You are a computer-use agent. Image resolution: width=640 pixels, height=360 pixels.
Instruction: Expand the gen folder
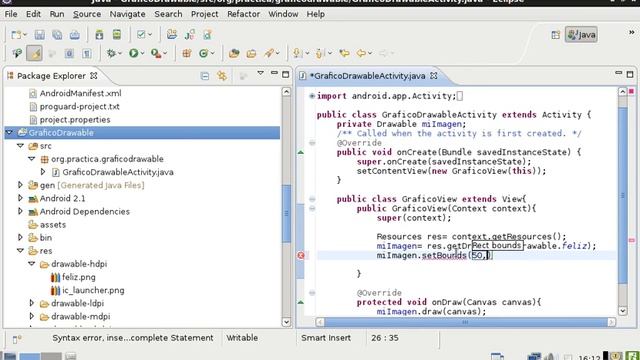[x=20, y=185]
